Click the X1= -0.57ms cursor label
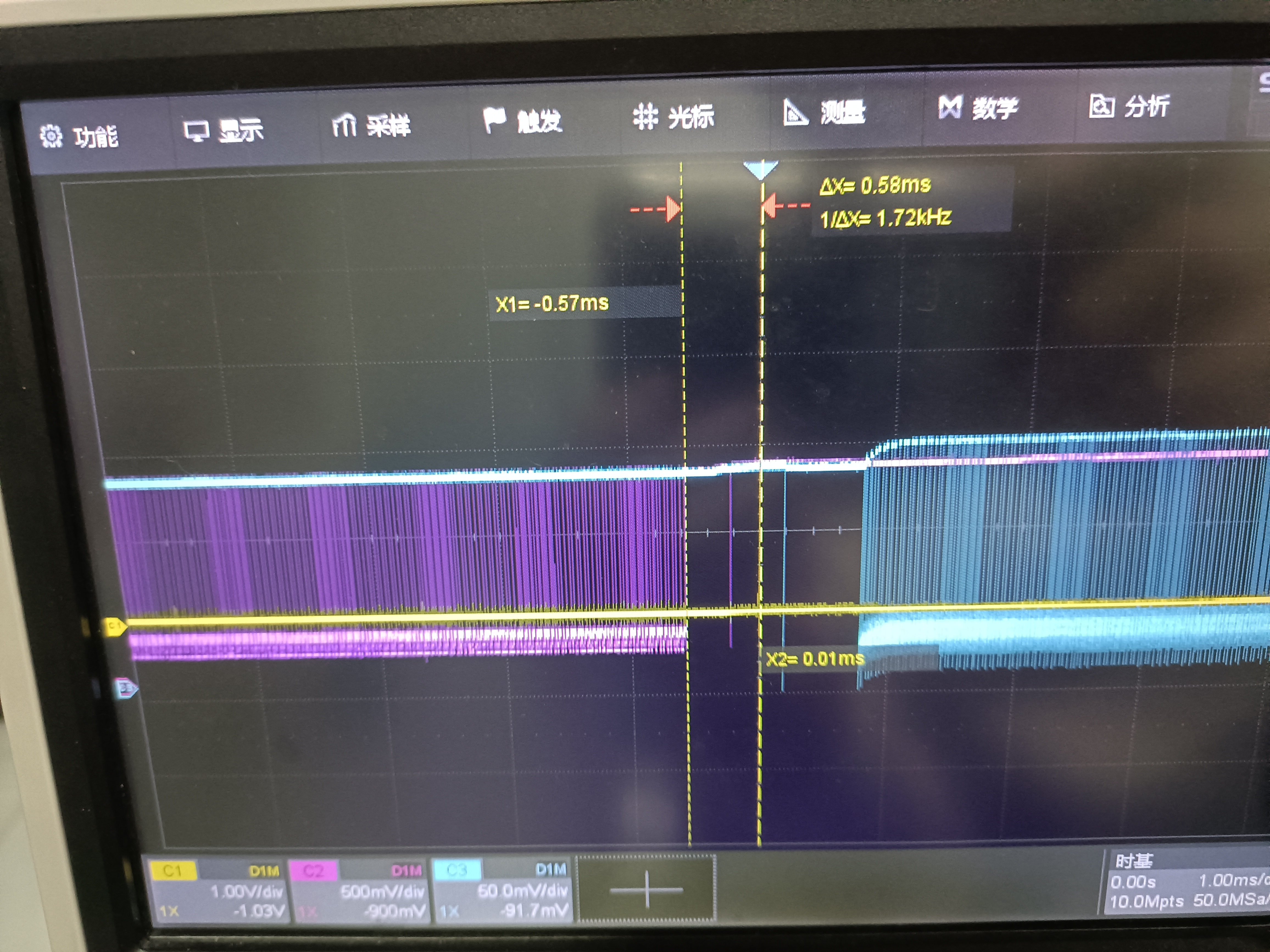Viewport: 1270px width, 952px height. (552, 303)
